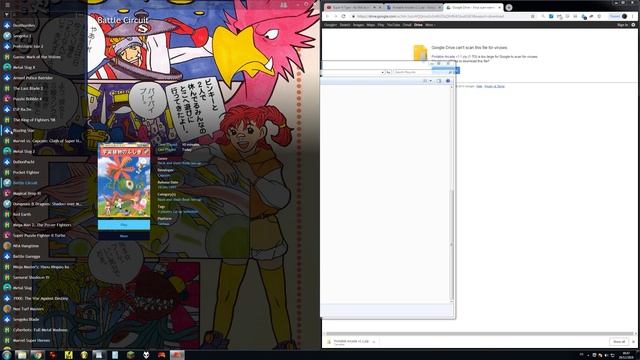Click the game icon beside Deathsmiles
The image size is (640, 360).
pos(7,25)
